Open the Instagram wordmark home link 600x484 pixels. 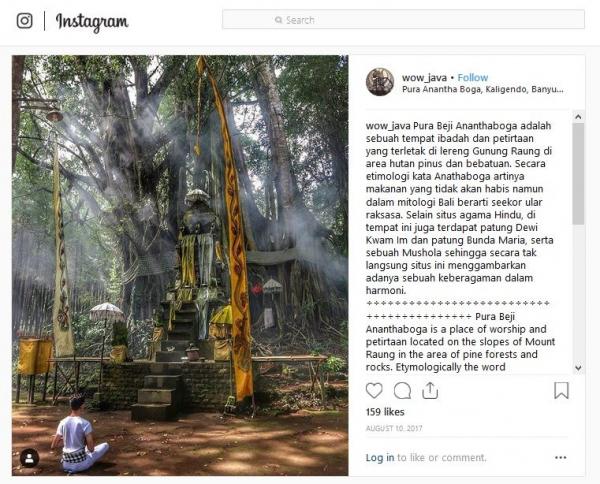(x=92, y=21)
